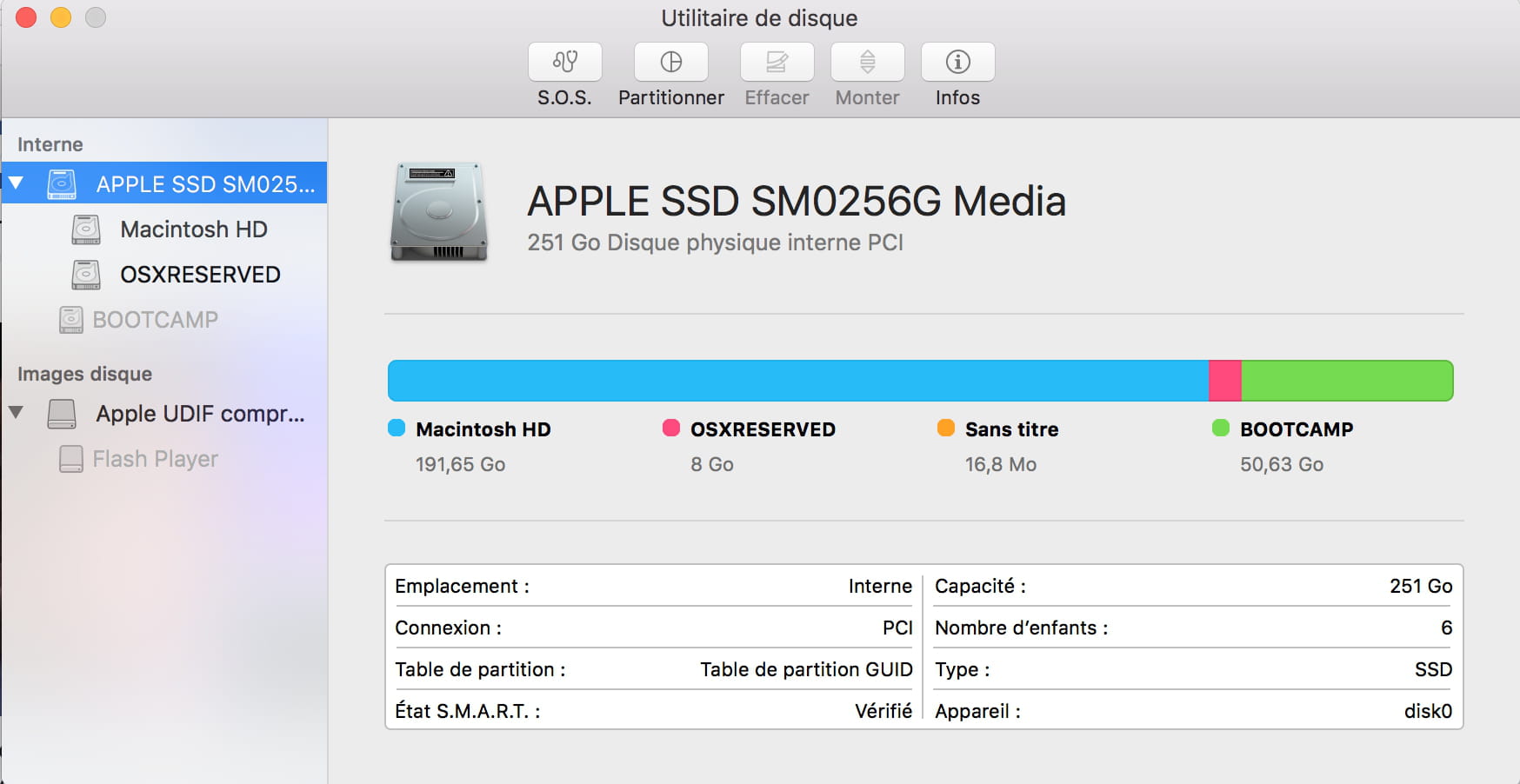Click the Images disque sidebar section header
The image size is (1520, 784).
84,375
